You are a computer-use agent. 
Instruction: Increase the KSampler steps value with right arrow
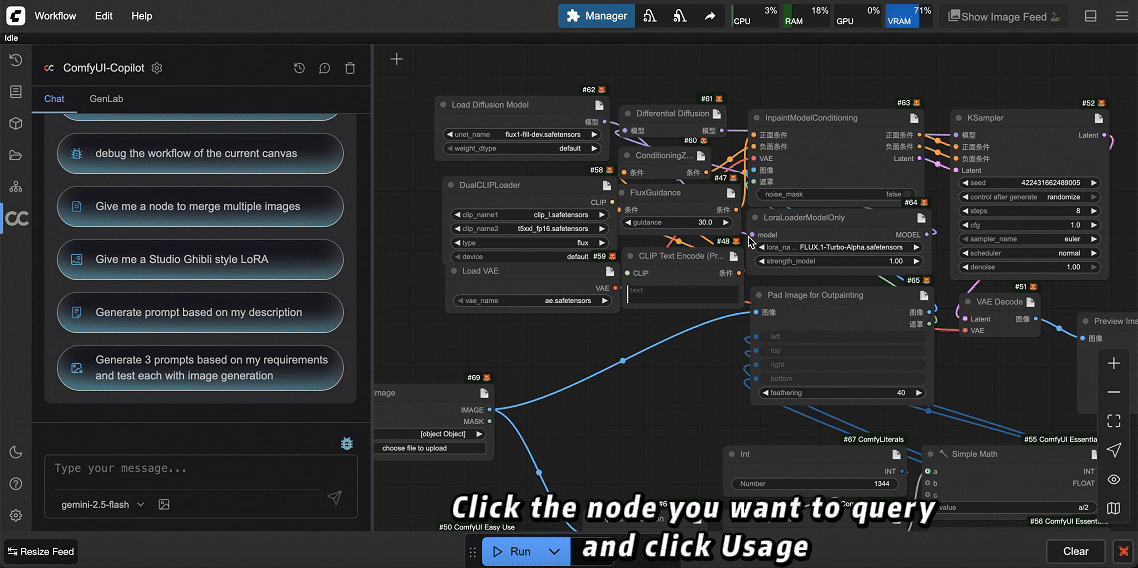pos(1094,211)
